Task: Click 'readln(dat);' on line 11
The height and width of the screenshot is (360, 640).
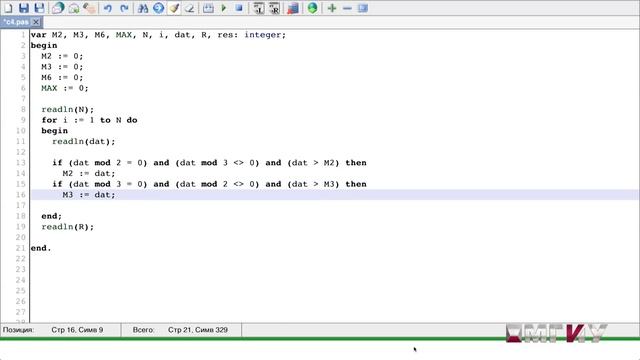Action: (84, 141)
